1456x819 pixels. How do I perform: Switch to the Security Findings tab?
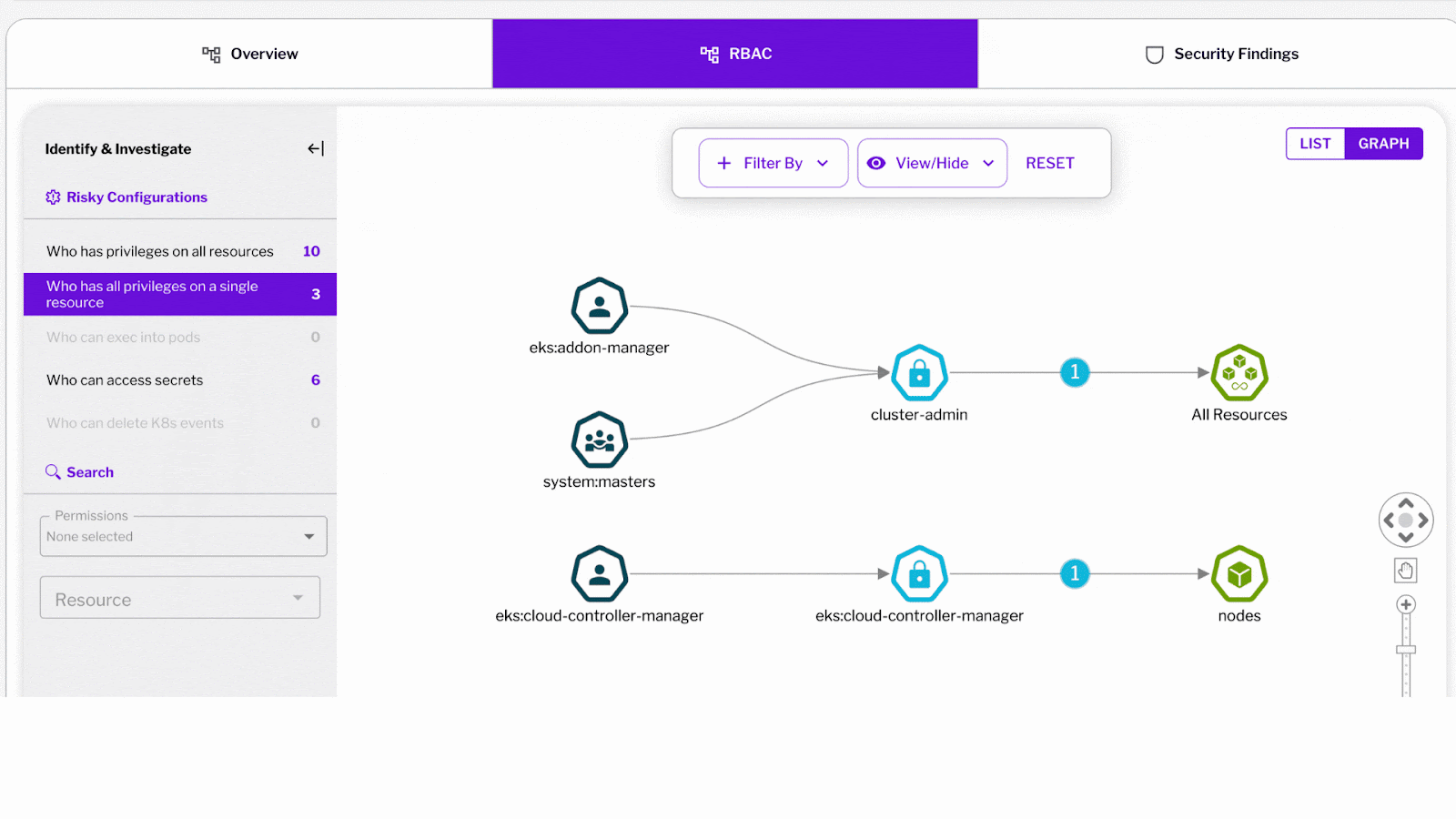point(1221,54)
